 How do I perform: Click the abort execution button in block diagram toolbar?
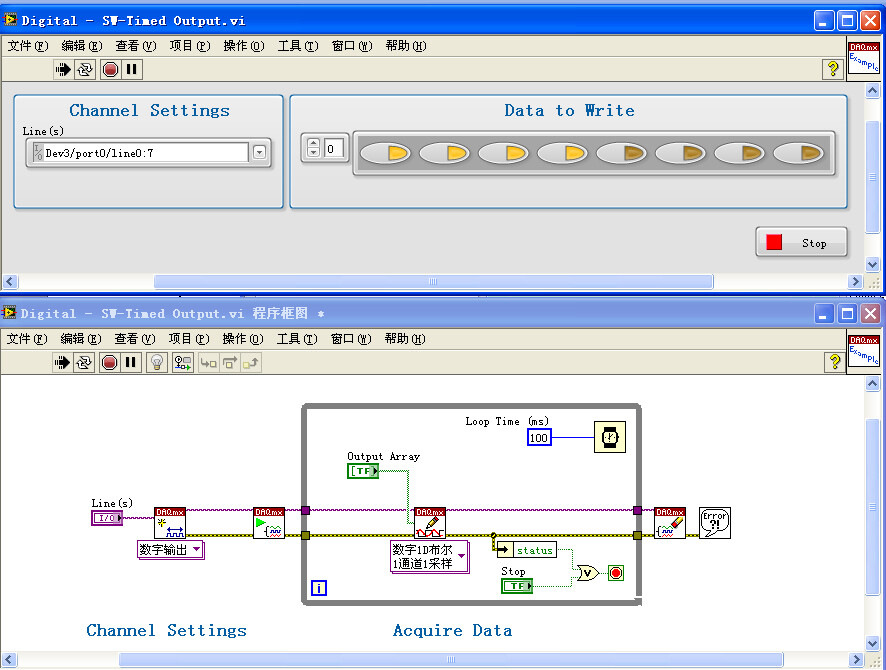[x=110, y=362]
